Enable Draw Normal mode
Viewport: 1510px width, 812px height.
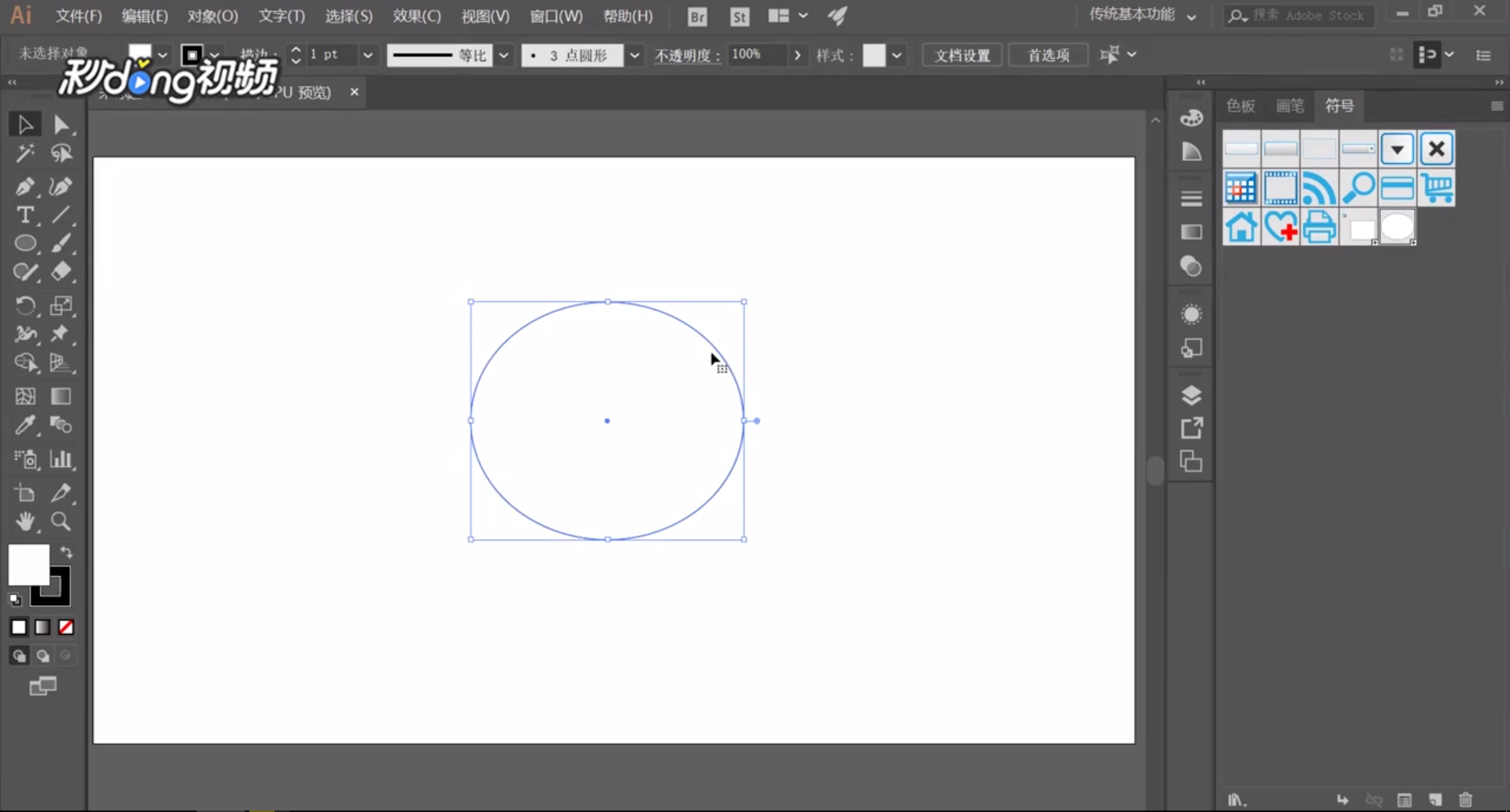pyautogui.click(x=19, y=655)
